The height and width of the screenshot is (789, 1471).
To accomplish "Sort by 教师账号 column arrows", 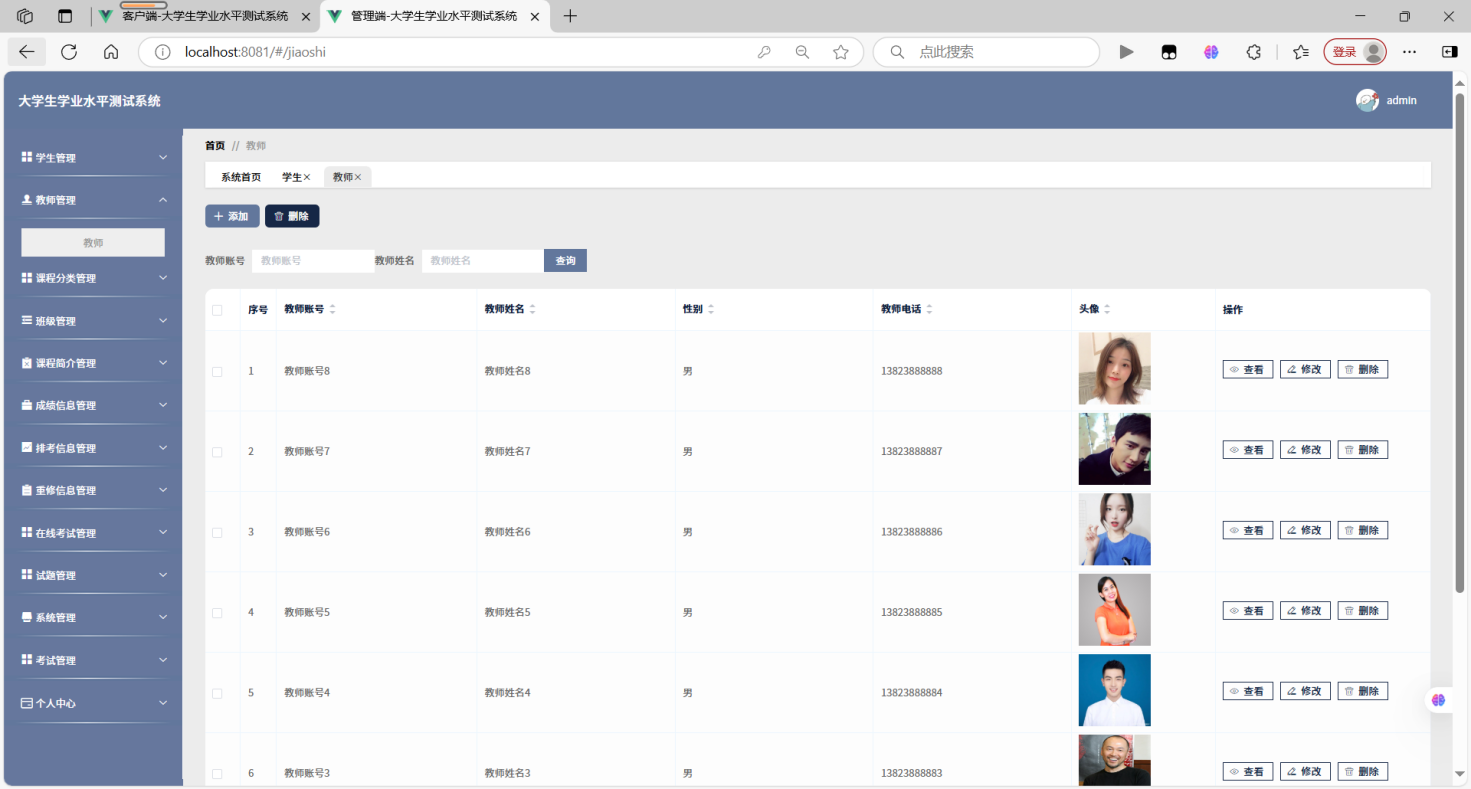I will 332,310.
